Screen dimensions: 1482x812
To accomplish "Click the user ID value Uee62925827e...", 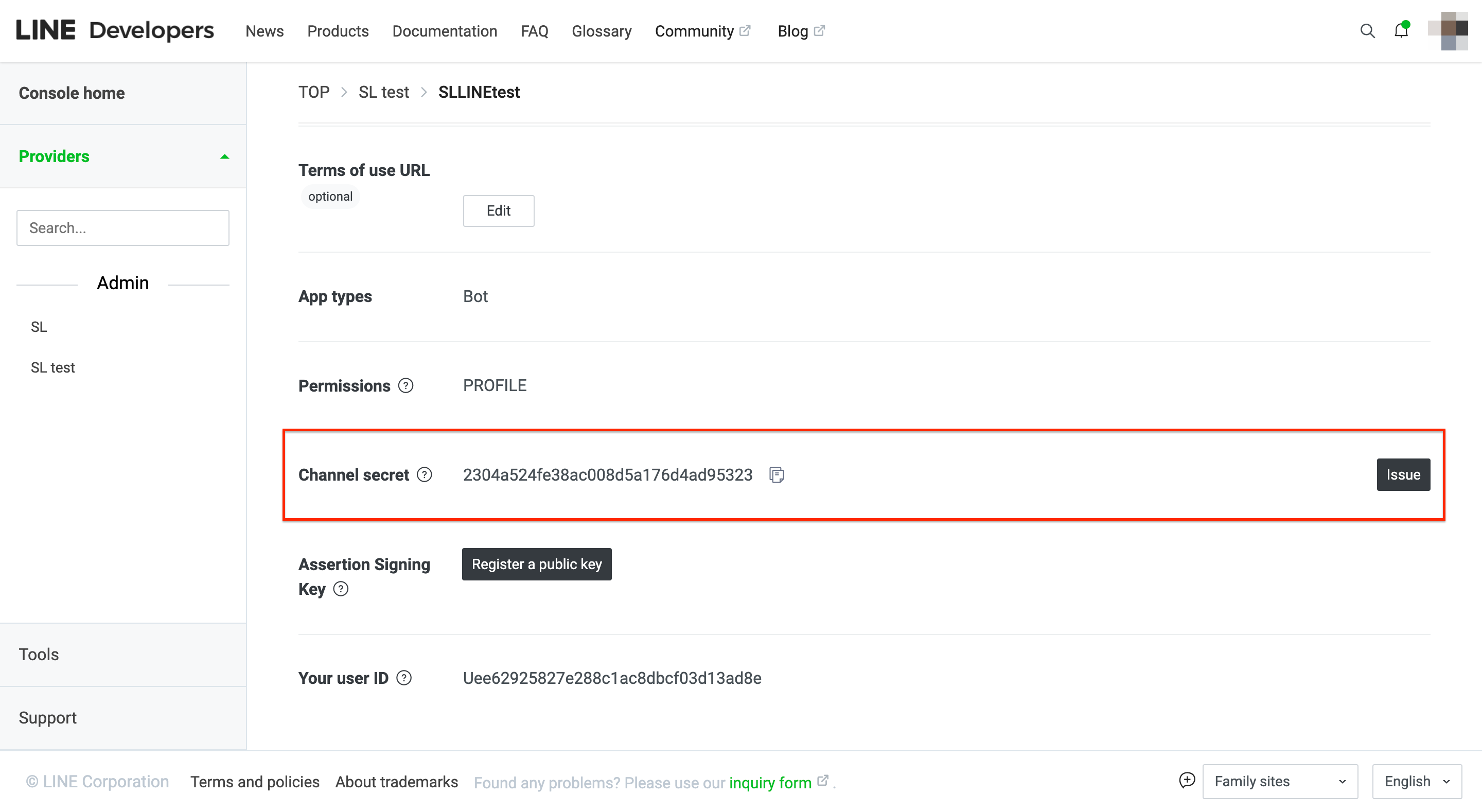I will pos(611,678).
